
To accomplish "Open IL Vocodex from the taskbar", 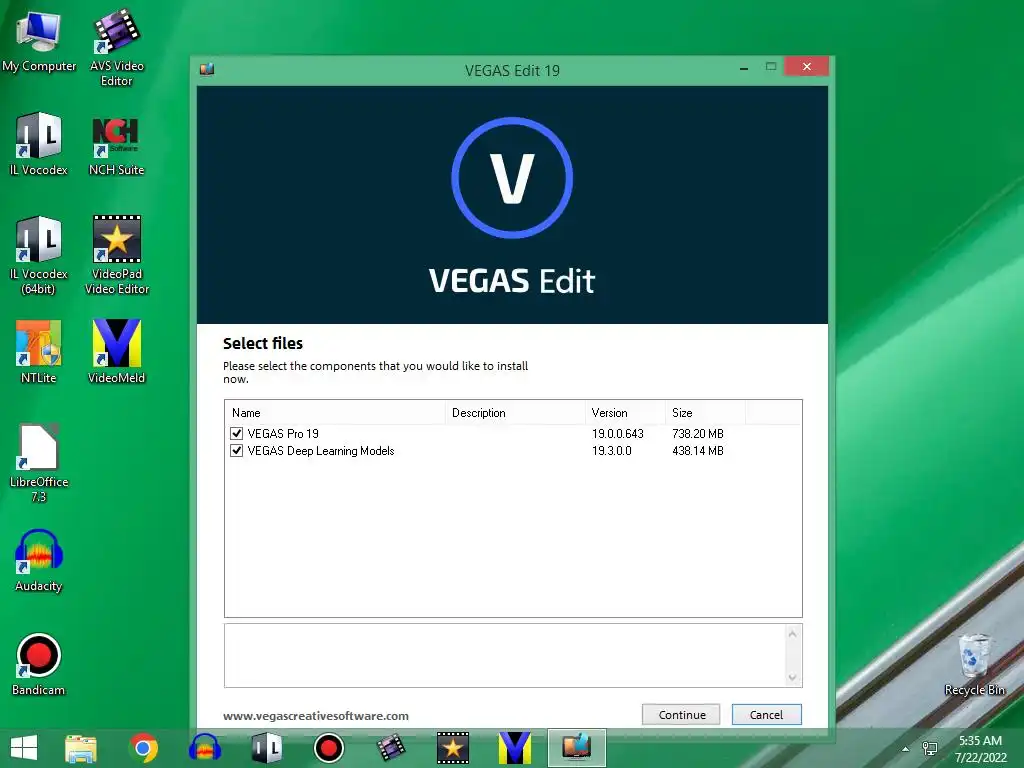I will (267, 748).
